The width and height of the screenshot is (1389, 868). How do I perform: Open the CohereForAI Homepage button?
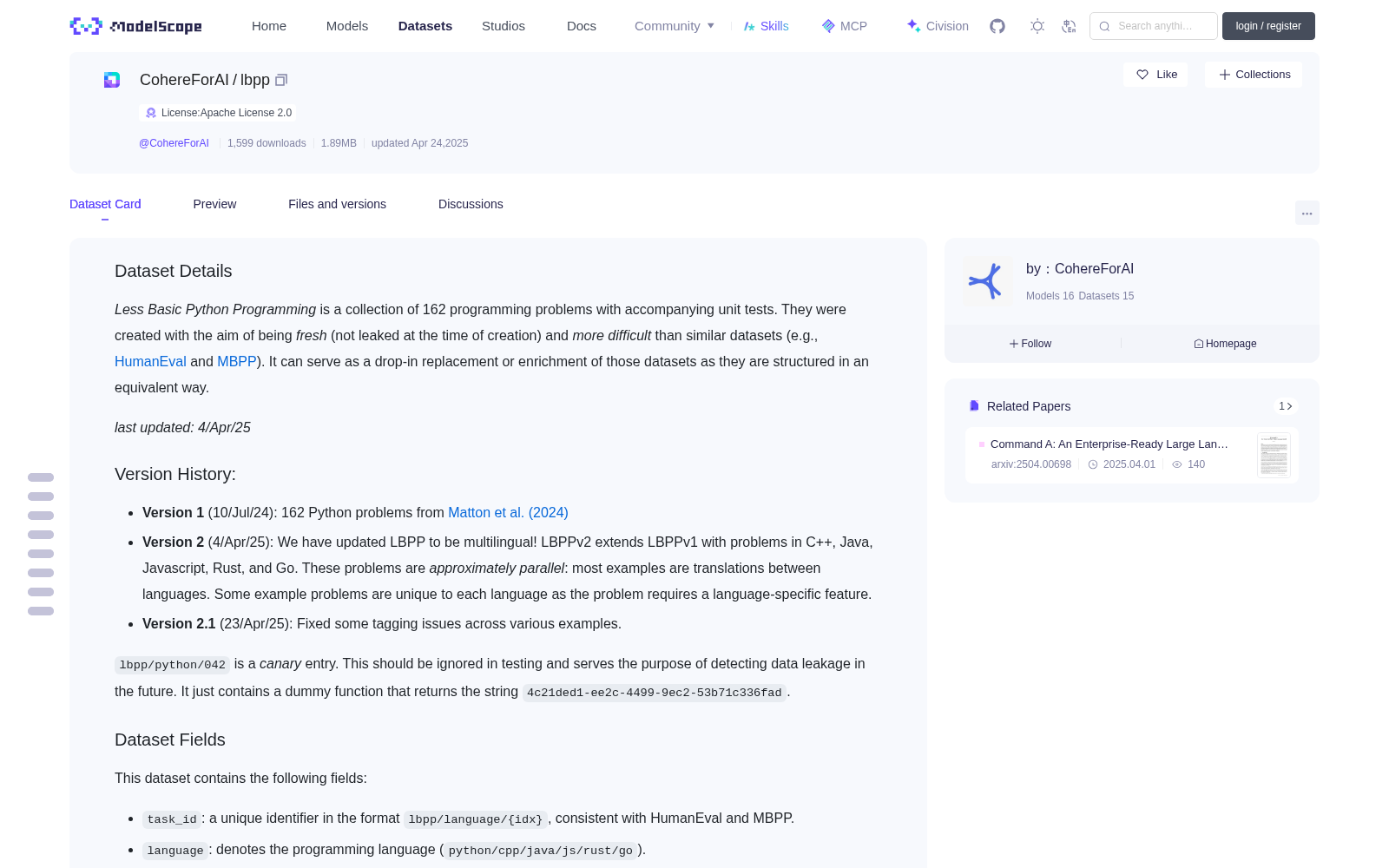pyautogui.click(x=1225, y=344)
